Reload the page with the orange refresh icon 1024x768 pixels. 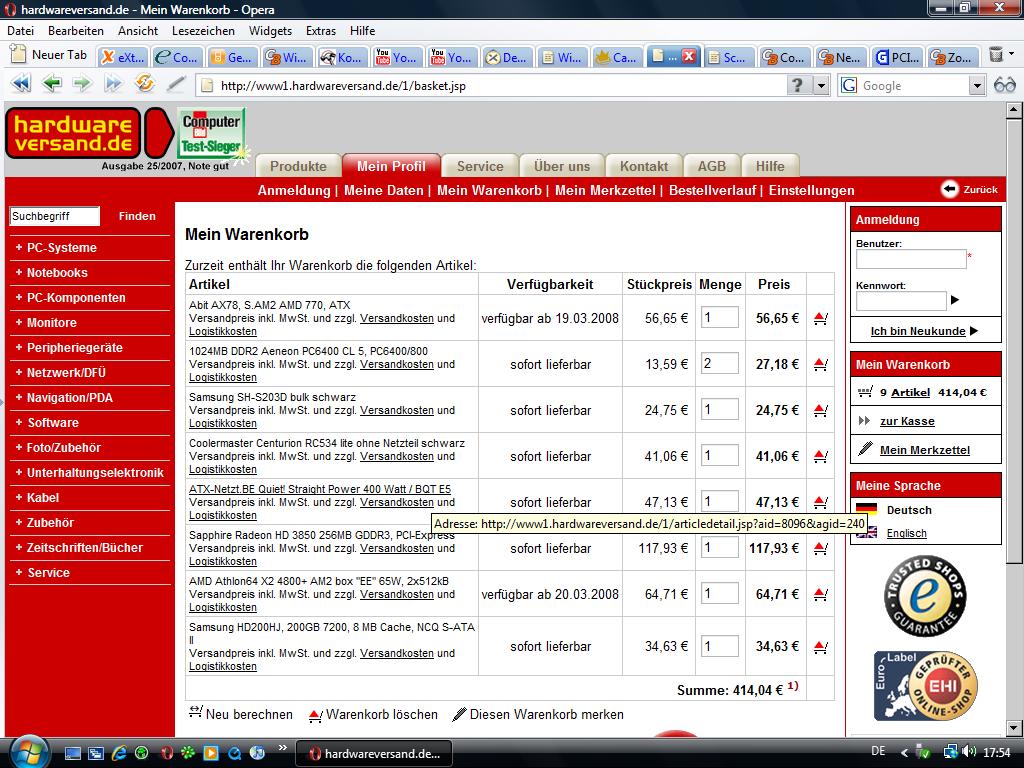coord(144,84)
